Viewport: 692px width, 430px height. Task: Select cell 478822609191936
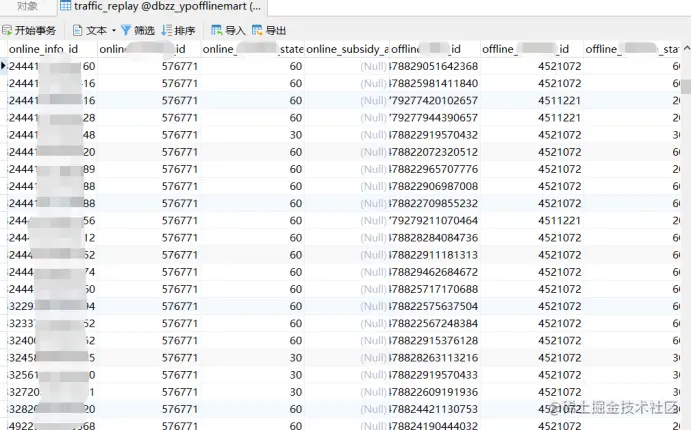tap(434, 392)
